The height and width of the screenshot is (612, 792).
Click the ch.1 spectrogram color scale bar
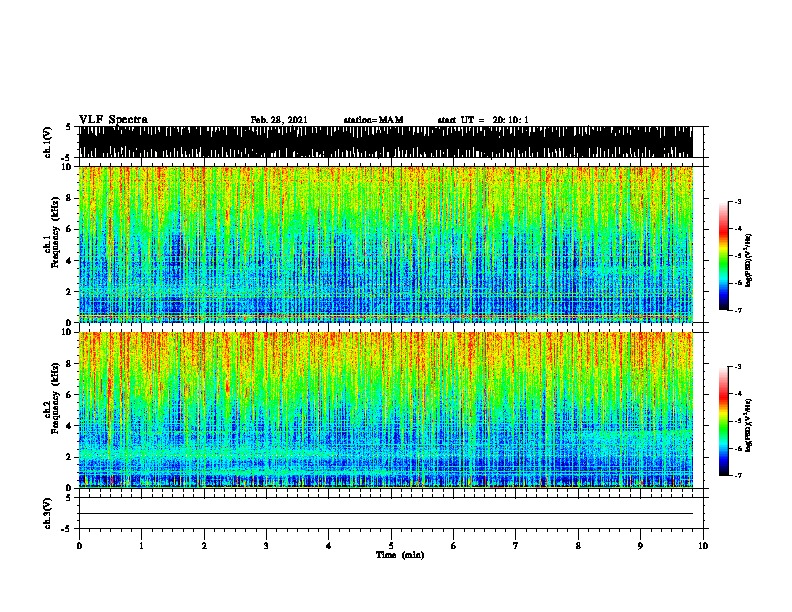pyautogui.click(x=724, y=256)
